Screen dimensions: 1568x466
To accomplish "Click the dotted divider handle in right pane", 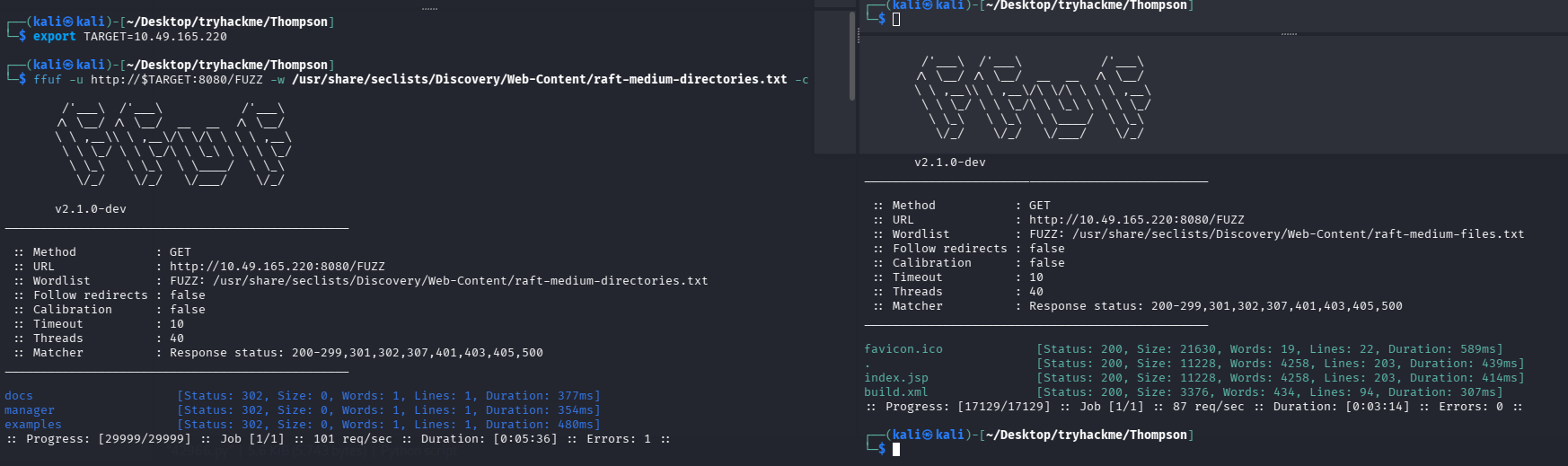I will 1289,34.
